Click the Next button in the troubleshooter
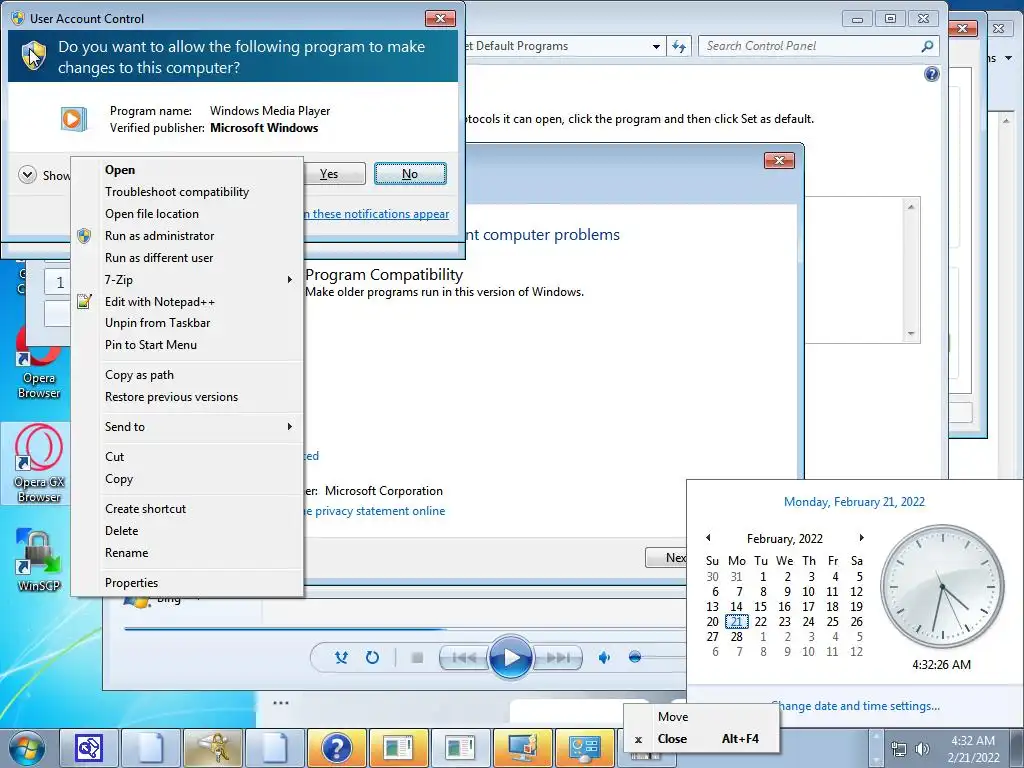Viewport: 1024px width, 768px height. pos(667,558)
